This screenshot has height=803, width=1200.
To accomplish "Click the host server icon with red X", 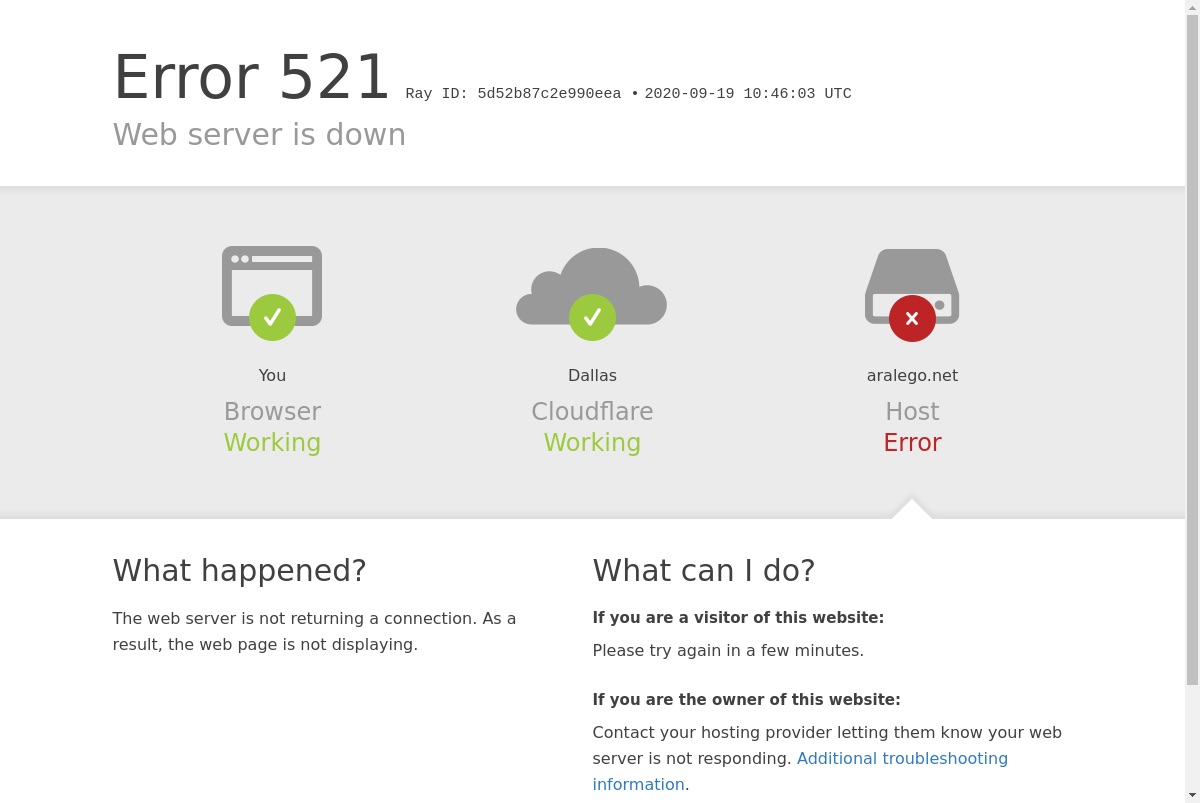I will point(912,294).
